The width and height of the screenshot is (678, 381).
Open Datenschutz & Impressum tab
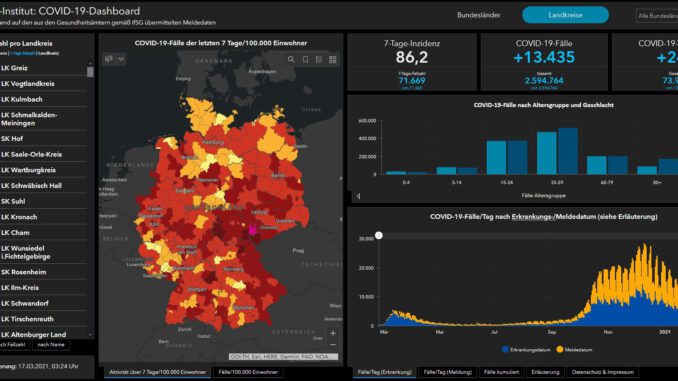coord(602,372)
